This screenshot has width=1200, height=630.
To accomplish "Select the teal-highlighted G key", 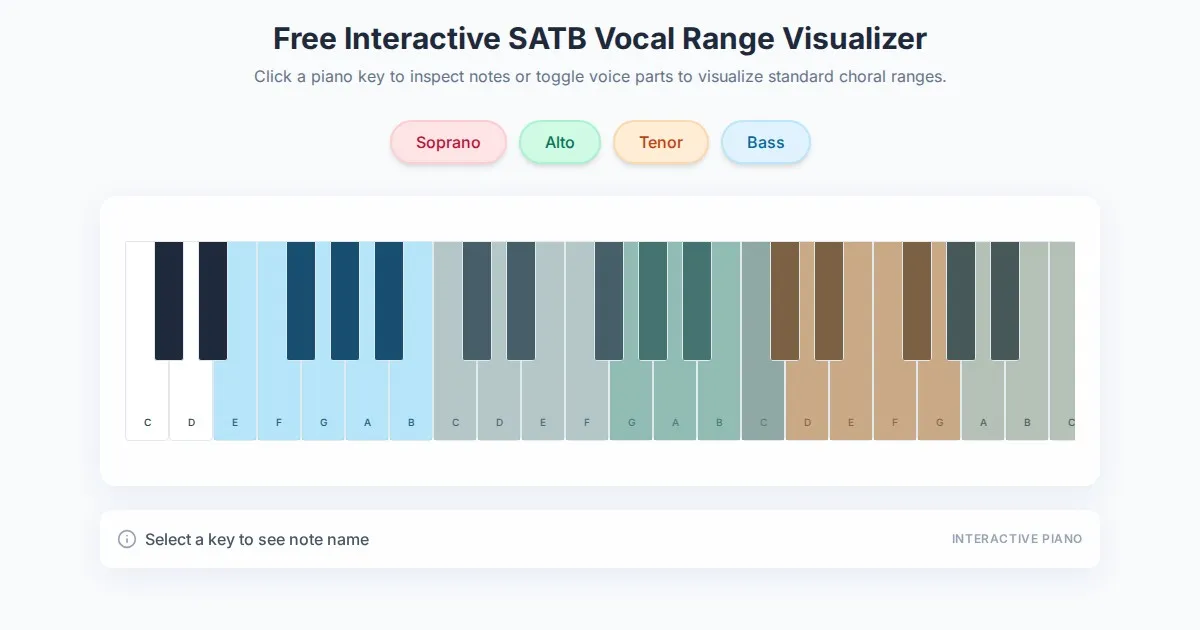I will 631,400.
